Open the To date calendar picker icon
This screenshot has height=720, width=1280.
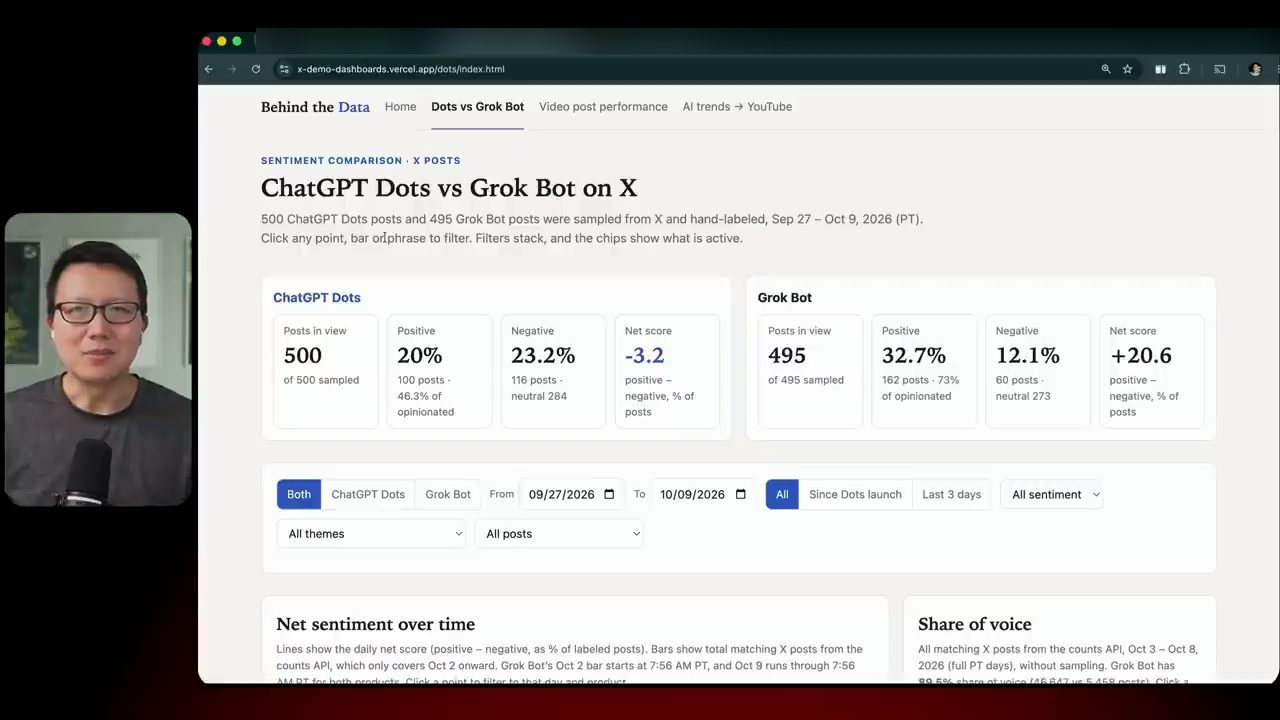click(741, 494)
